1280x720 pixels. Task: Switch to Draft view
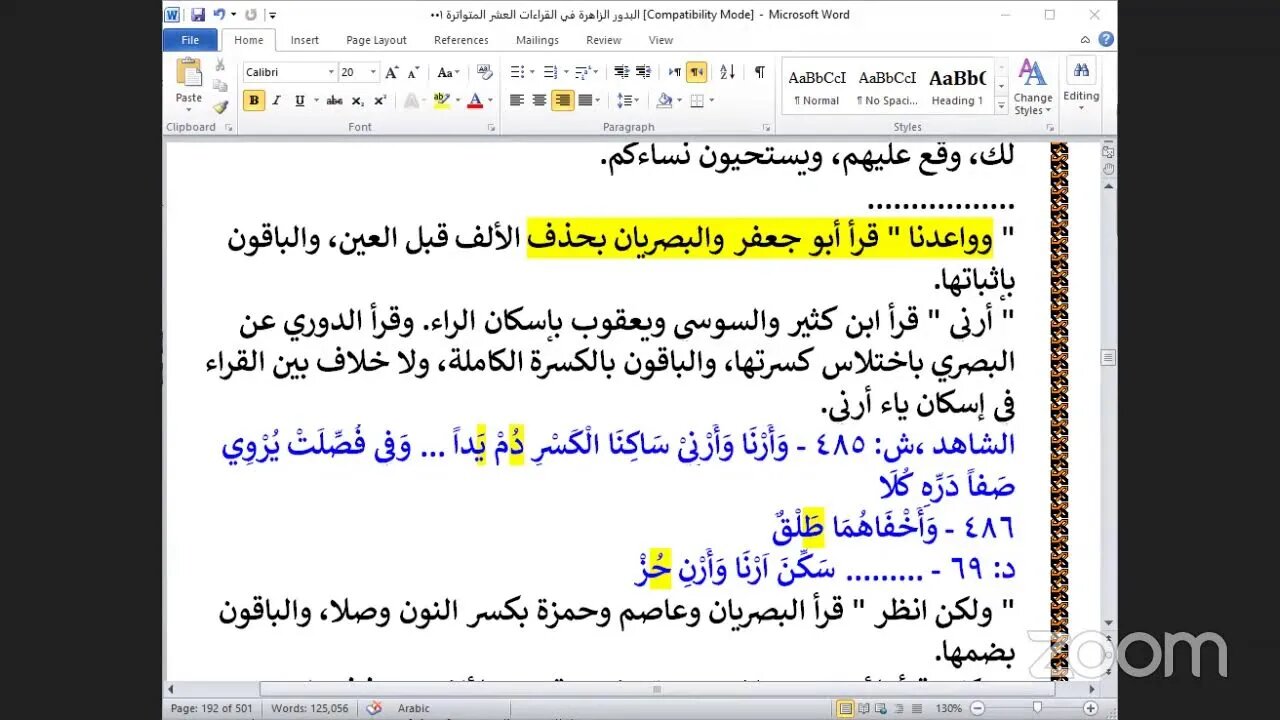pyautogui.click(x=917, y=709)
